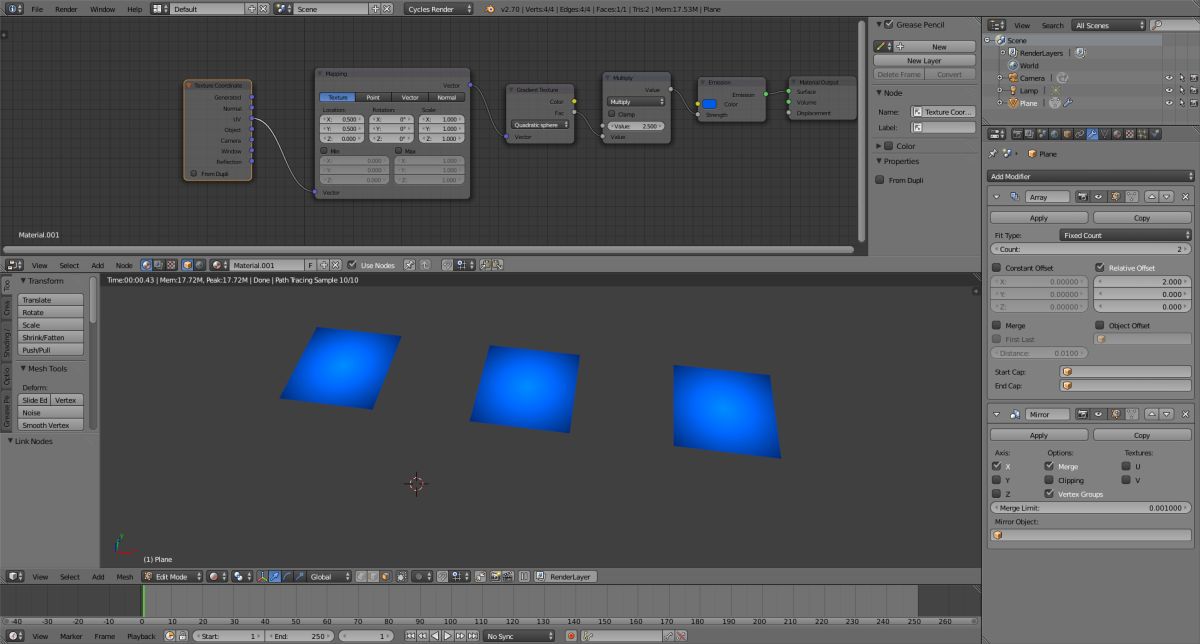Click the Smooth Vertex button
Screen dimensions: 1200x644
[x=51, y=425]
